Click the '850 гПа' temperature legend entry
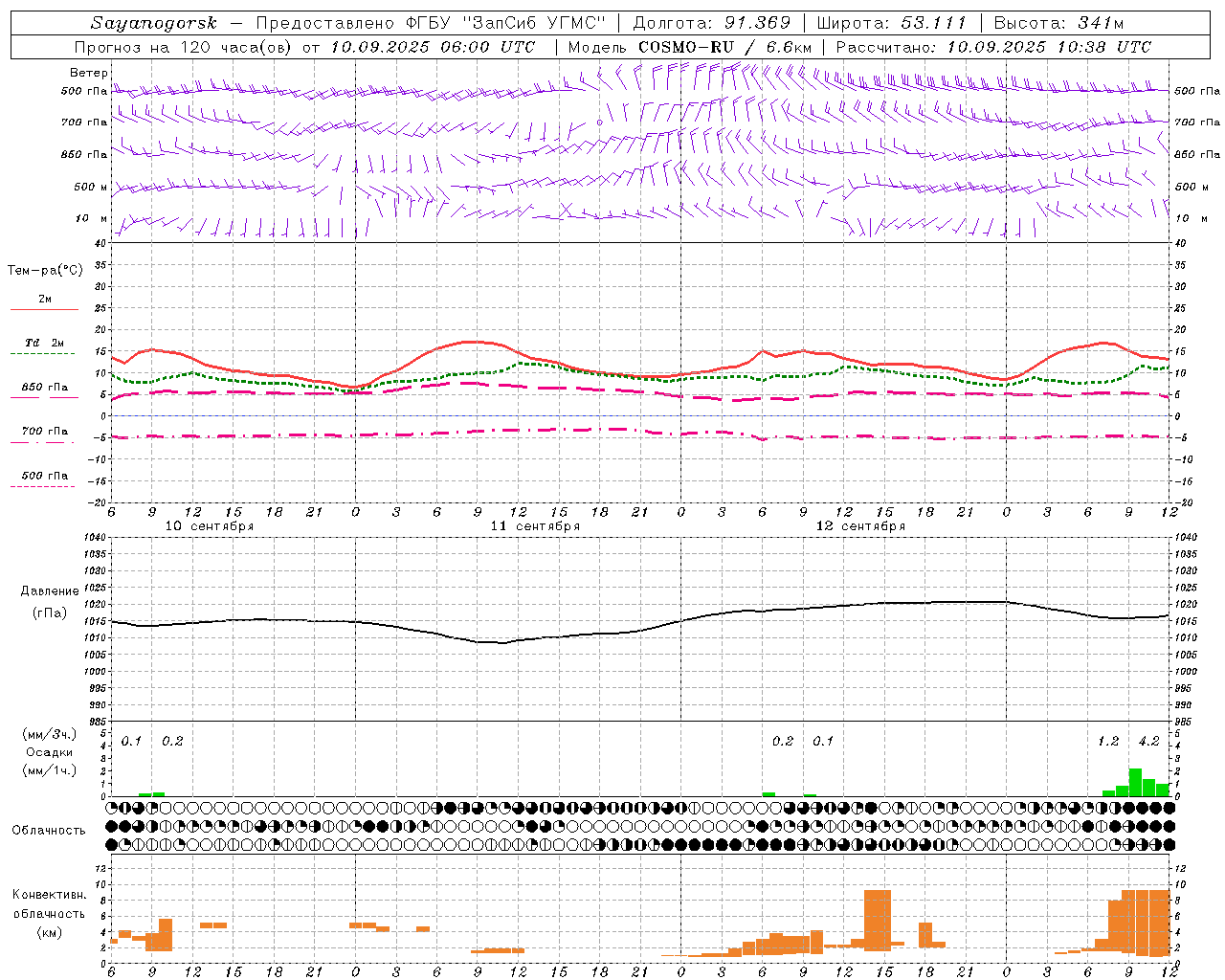The height and width of the screenshot is (980, 1225). click(x=45, y=388)
